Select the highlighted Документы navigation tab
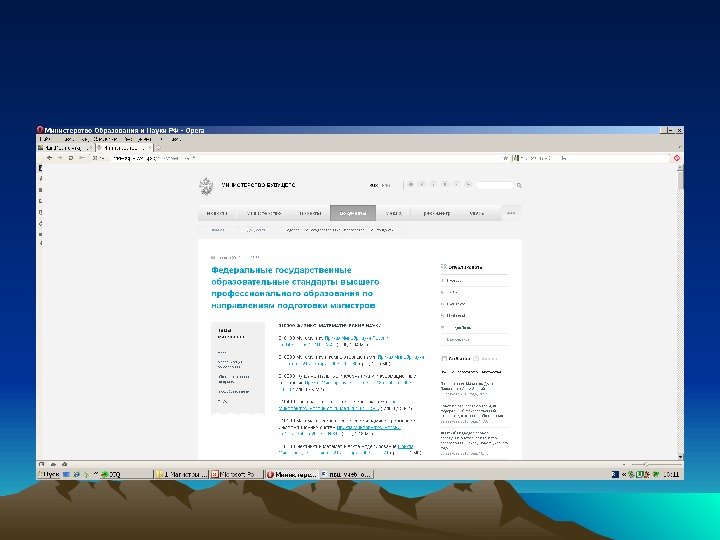This screenshot has height=540, width=720. 353,213
